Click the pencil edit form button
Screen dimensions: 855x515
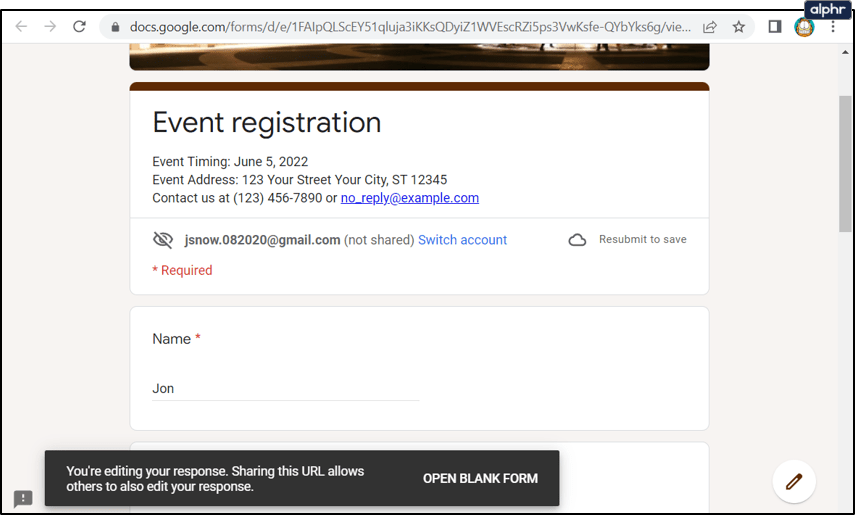[794, 481]
